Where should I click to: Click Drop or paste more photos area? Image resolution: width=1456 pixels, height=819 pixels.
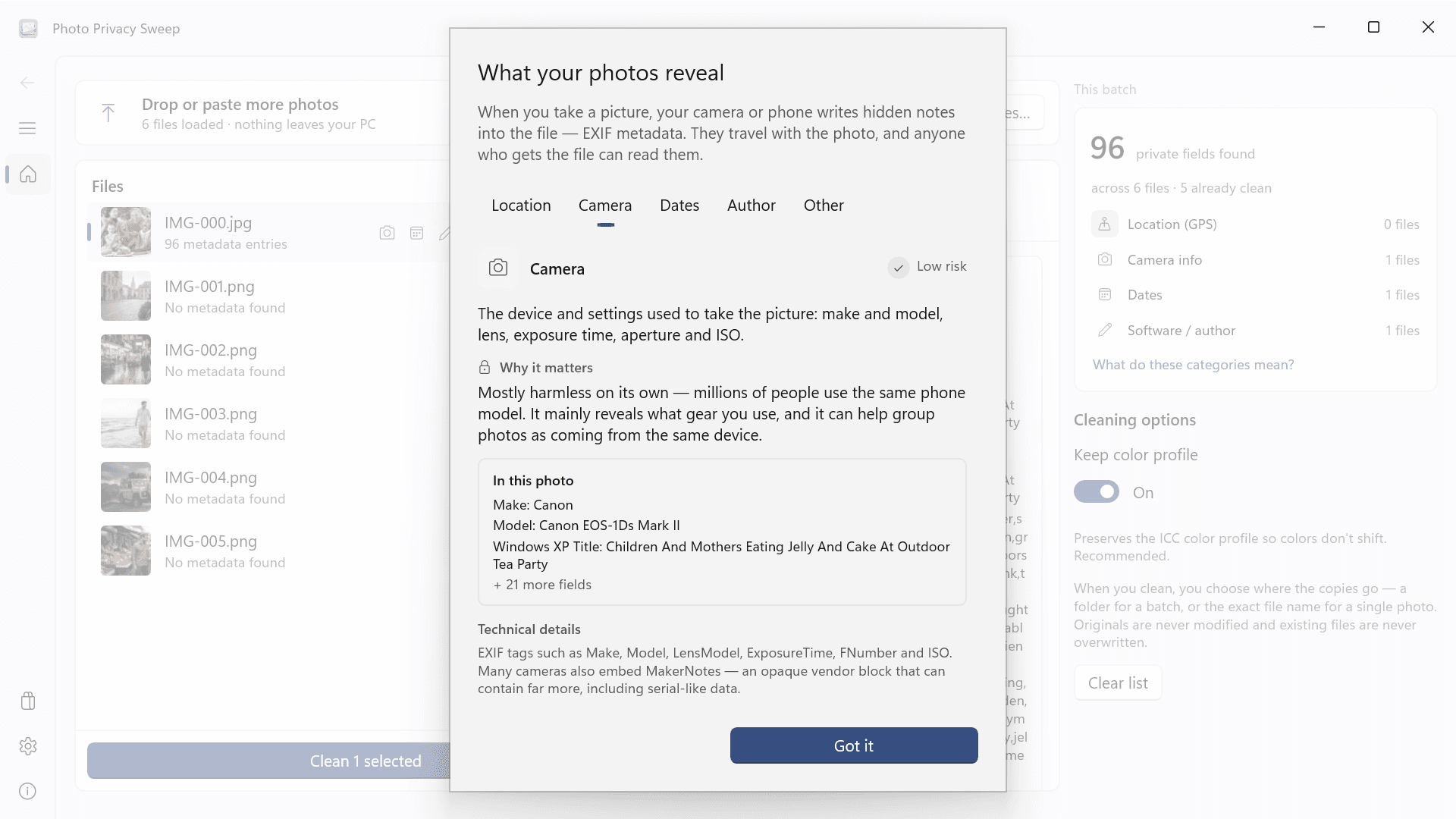tap(264, 113)
